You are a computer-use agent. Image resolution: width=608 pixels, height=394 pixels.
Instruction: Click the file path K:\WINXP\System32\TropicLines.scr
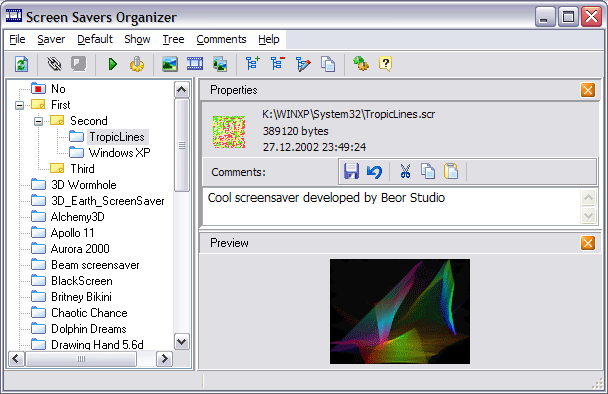coord(349,114)
